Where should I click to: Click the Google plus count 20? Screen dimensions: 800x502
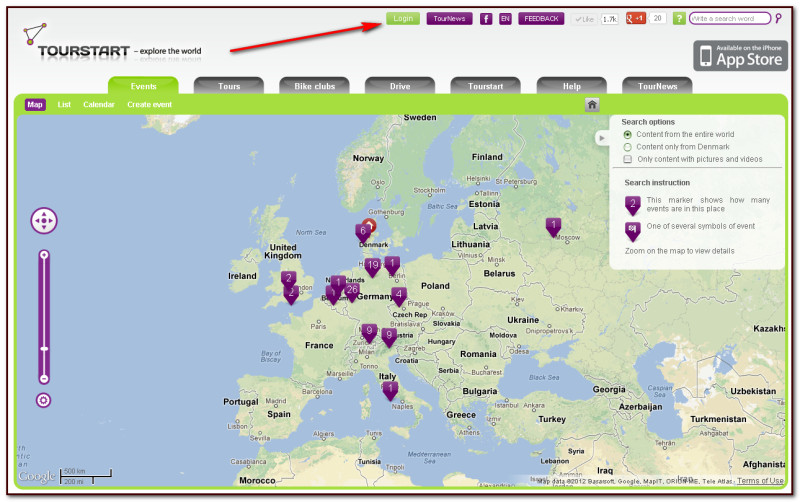tap(657, 18)
